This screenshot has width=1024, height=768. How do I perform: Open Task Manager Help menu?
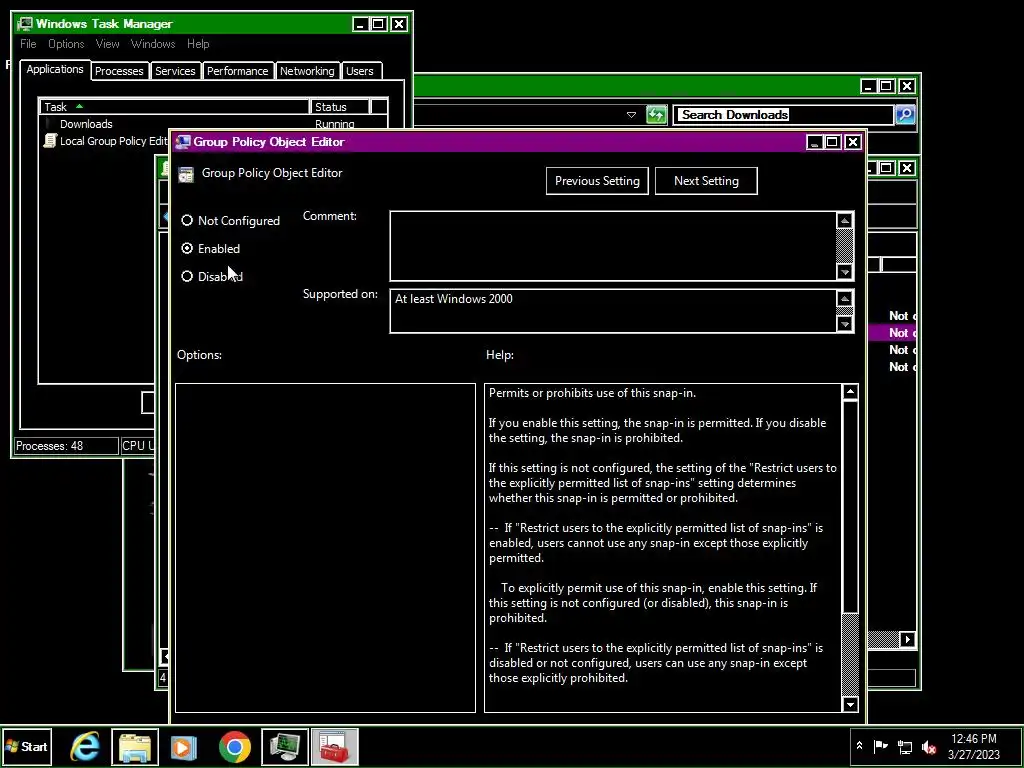[x=198, y=44]
